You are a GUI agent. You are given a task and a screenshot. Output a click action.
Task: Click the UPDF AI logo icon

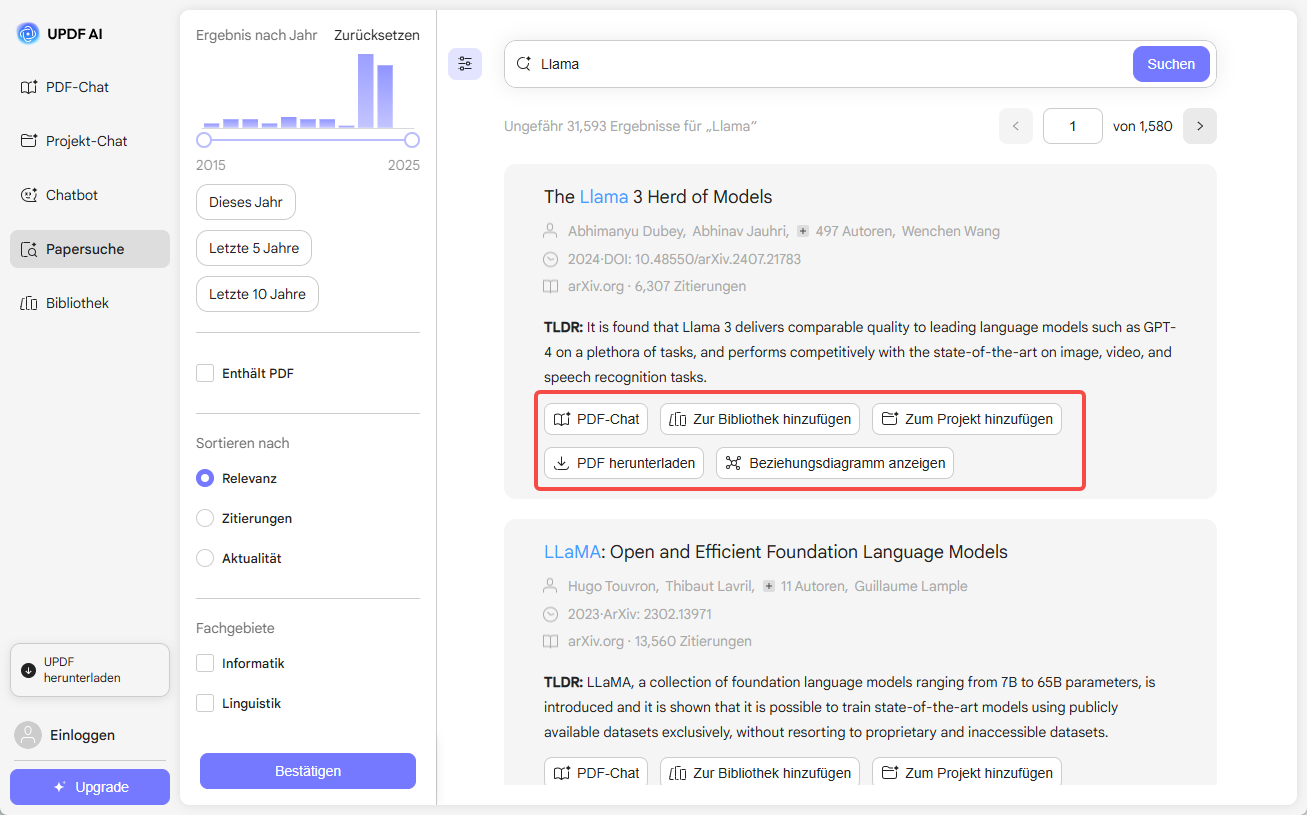28,33
